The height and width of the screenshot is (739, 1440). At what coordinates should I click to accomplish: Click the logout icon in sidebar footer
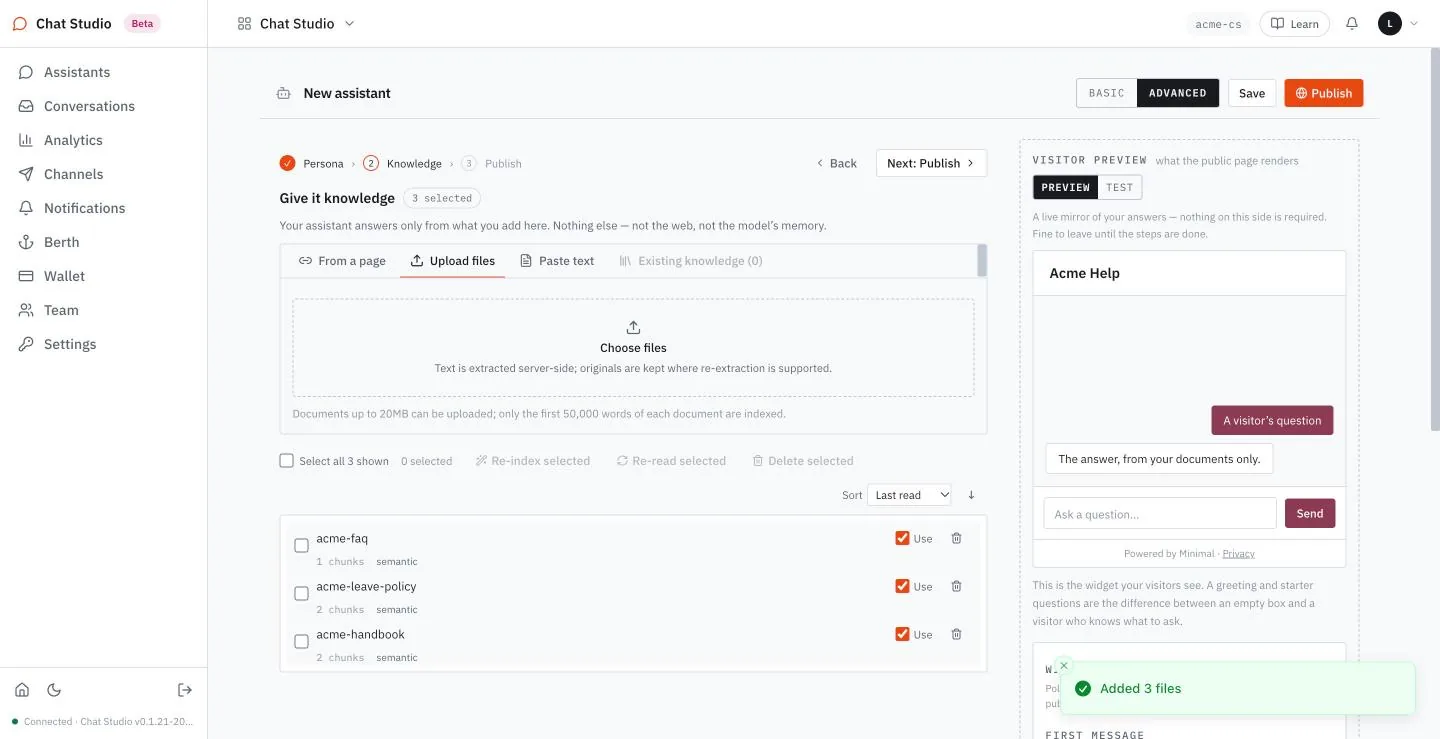[x=185, y=690]
